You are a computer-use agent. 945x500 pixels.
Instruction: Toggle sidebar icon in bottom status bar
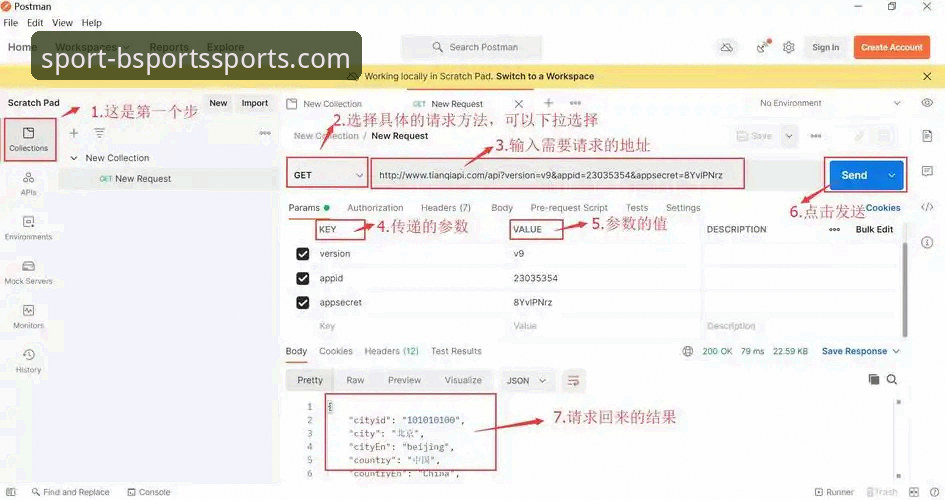(x=10, y=492)
